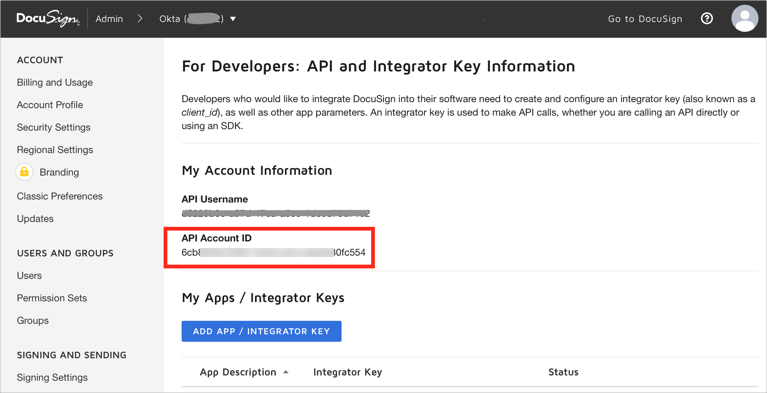Open the user profile avatar
The image size is (767, 393).
point(744,19)
